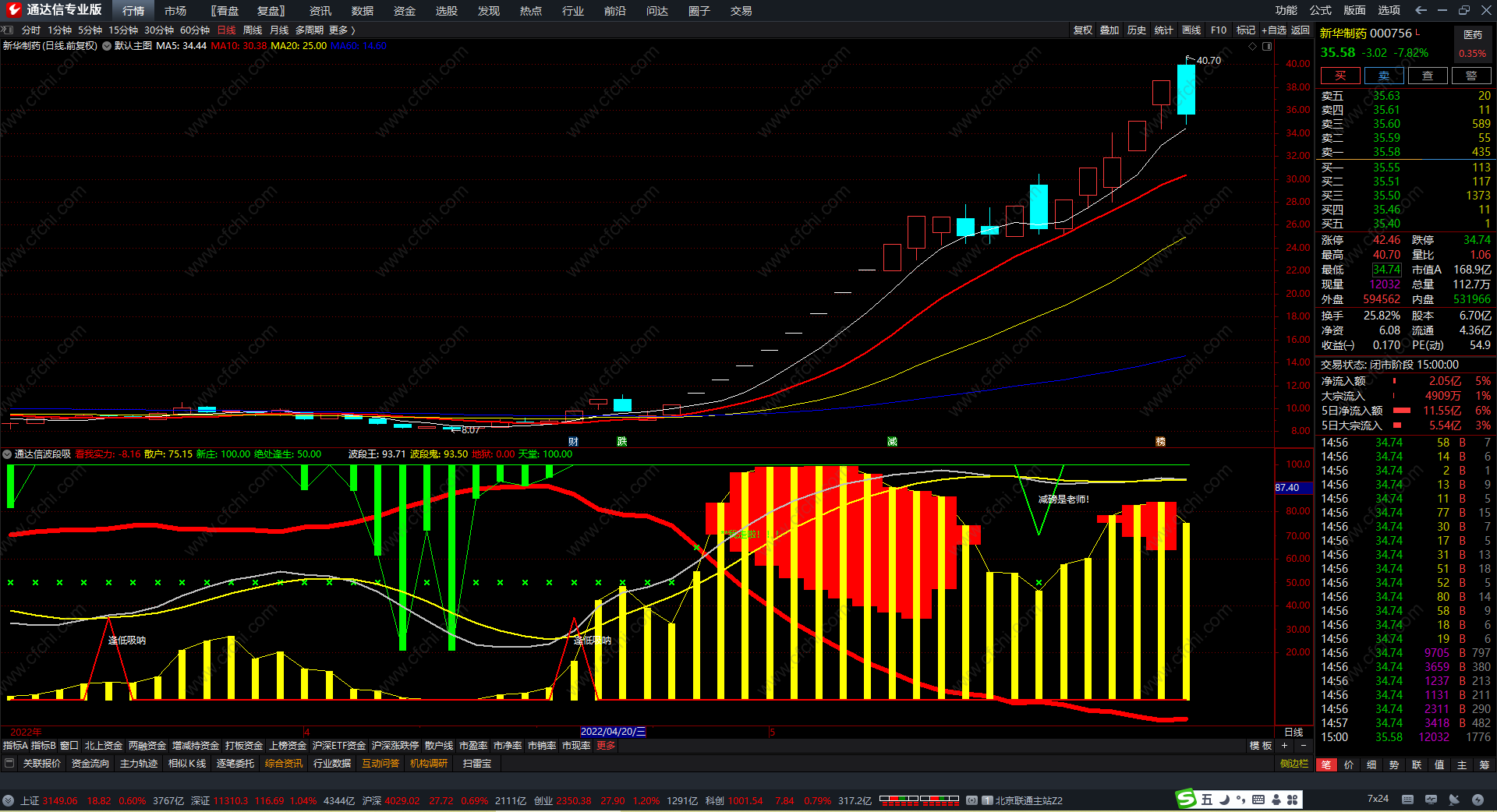Viewport: 1497px width, 812px height.
Task: Expand the red 更多 indicator list
Action: (x=606, y=746)
